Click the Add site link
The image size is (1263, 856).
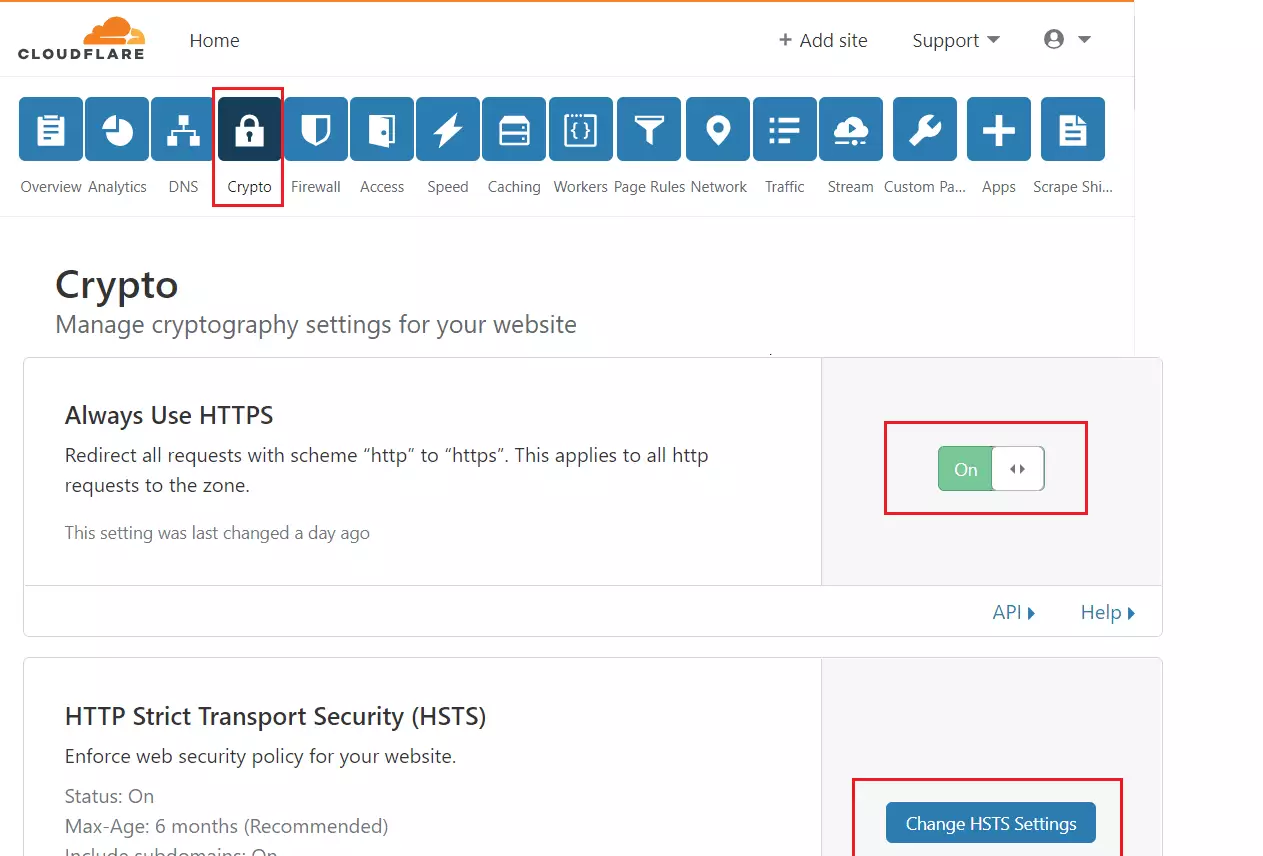point(823,40)
